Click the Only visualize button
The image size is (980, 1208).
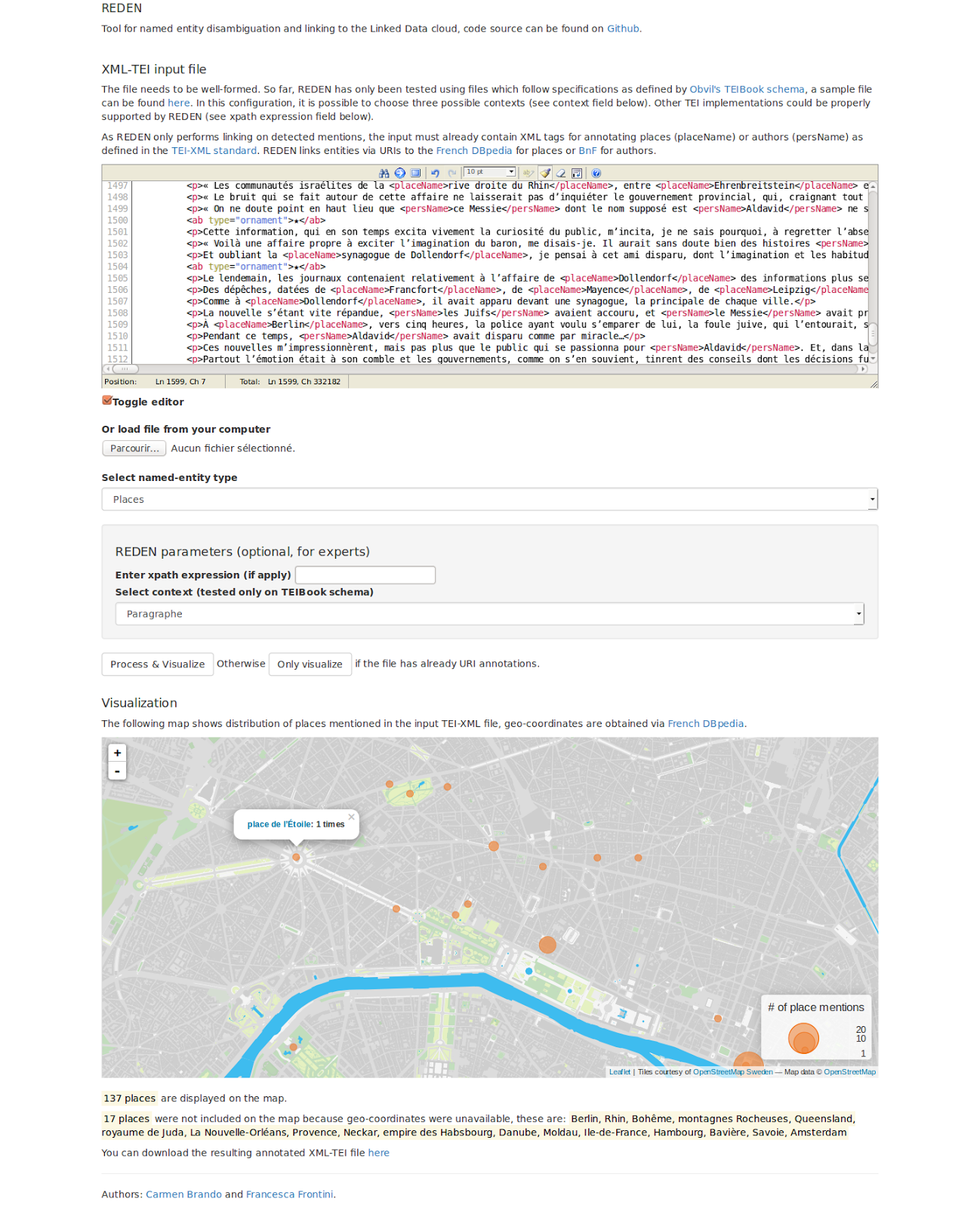pyautogui.click(x=310, y=664)
